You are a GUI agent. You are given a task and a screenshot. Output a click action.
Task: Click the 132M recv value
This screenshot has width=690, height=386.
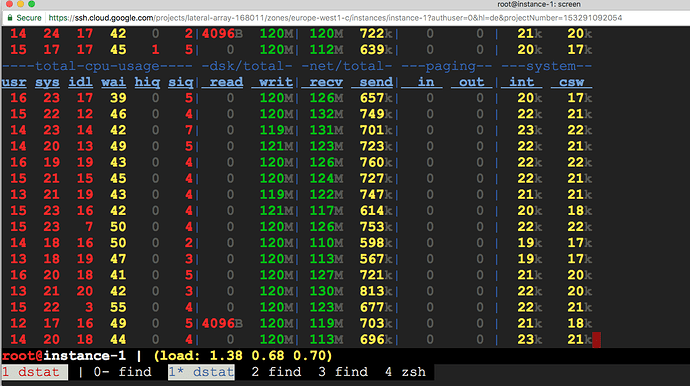326,114
